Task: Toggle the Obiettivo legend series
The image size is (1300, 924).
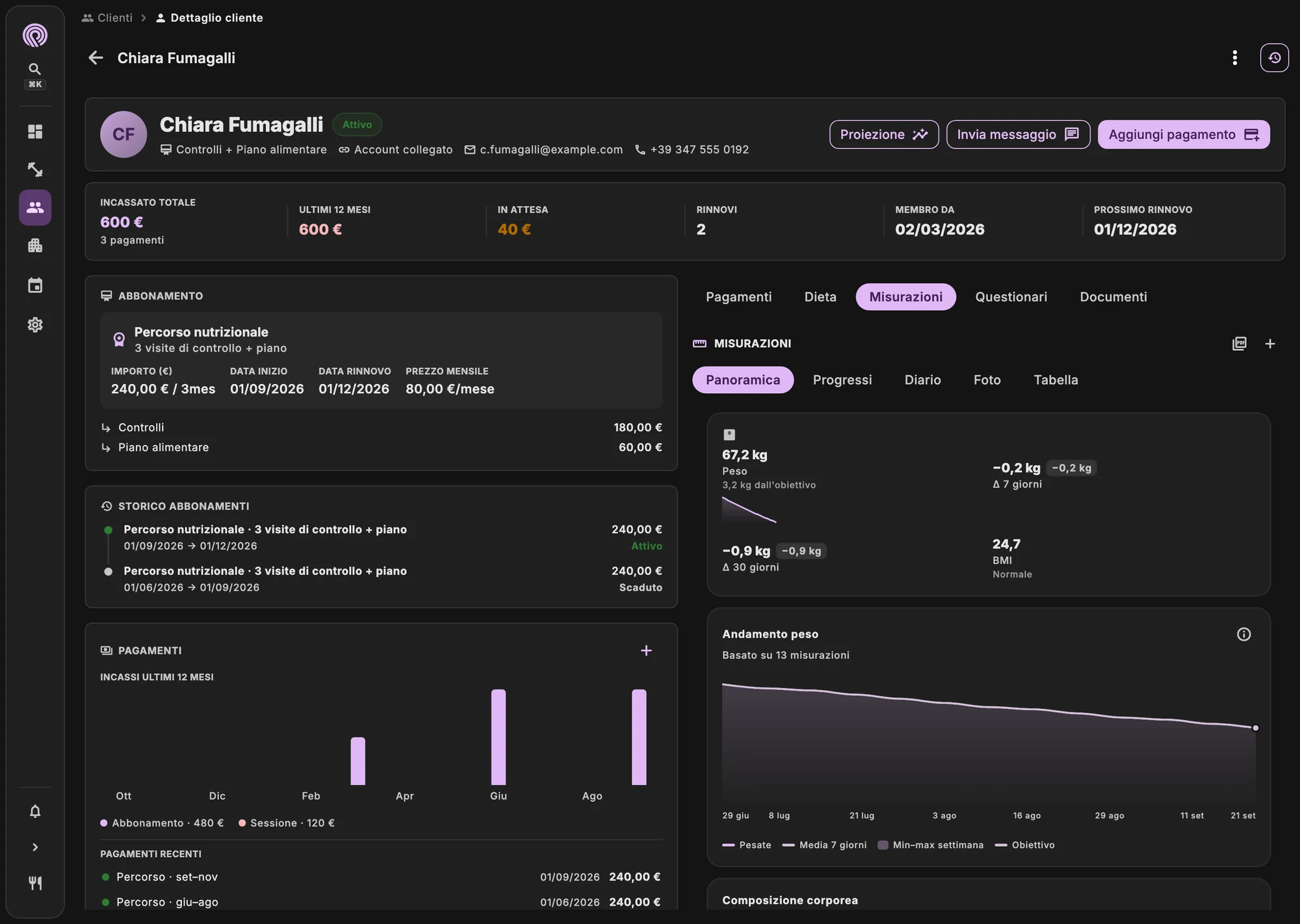Action: pyautogui.click(x=1024, y=845)
